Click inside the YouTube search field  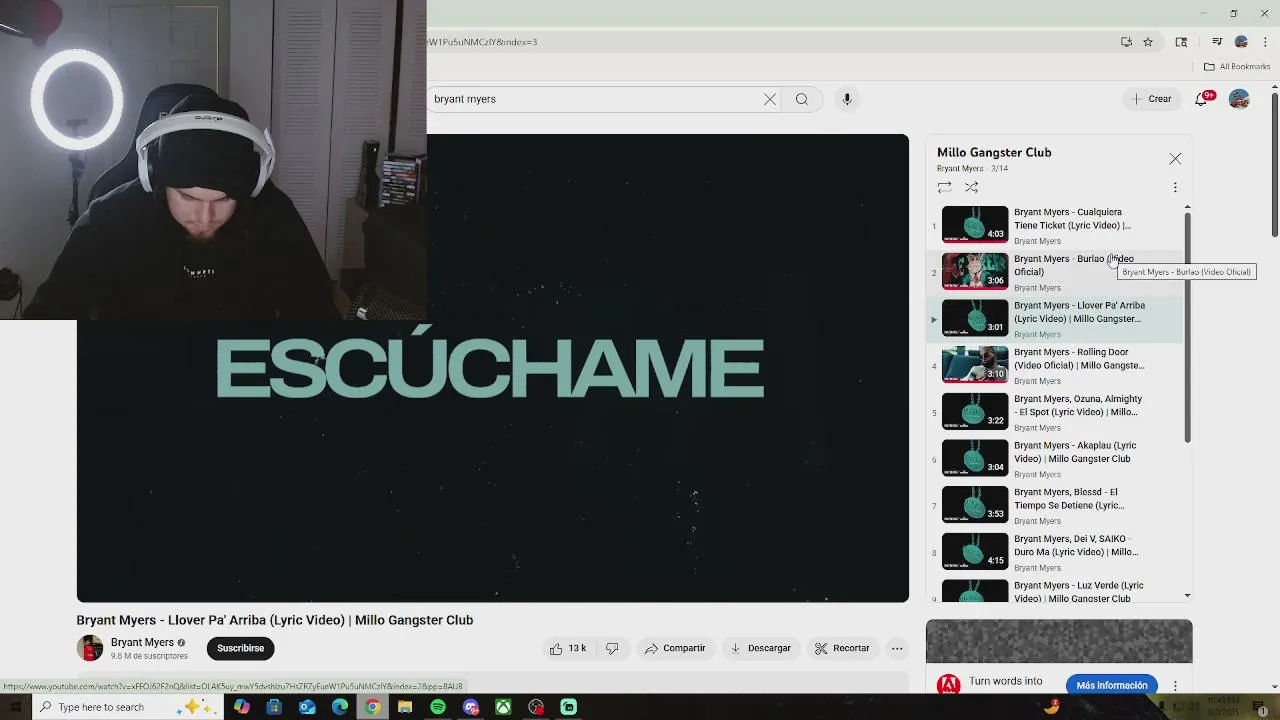tap(595, 99)
